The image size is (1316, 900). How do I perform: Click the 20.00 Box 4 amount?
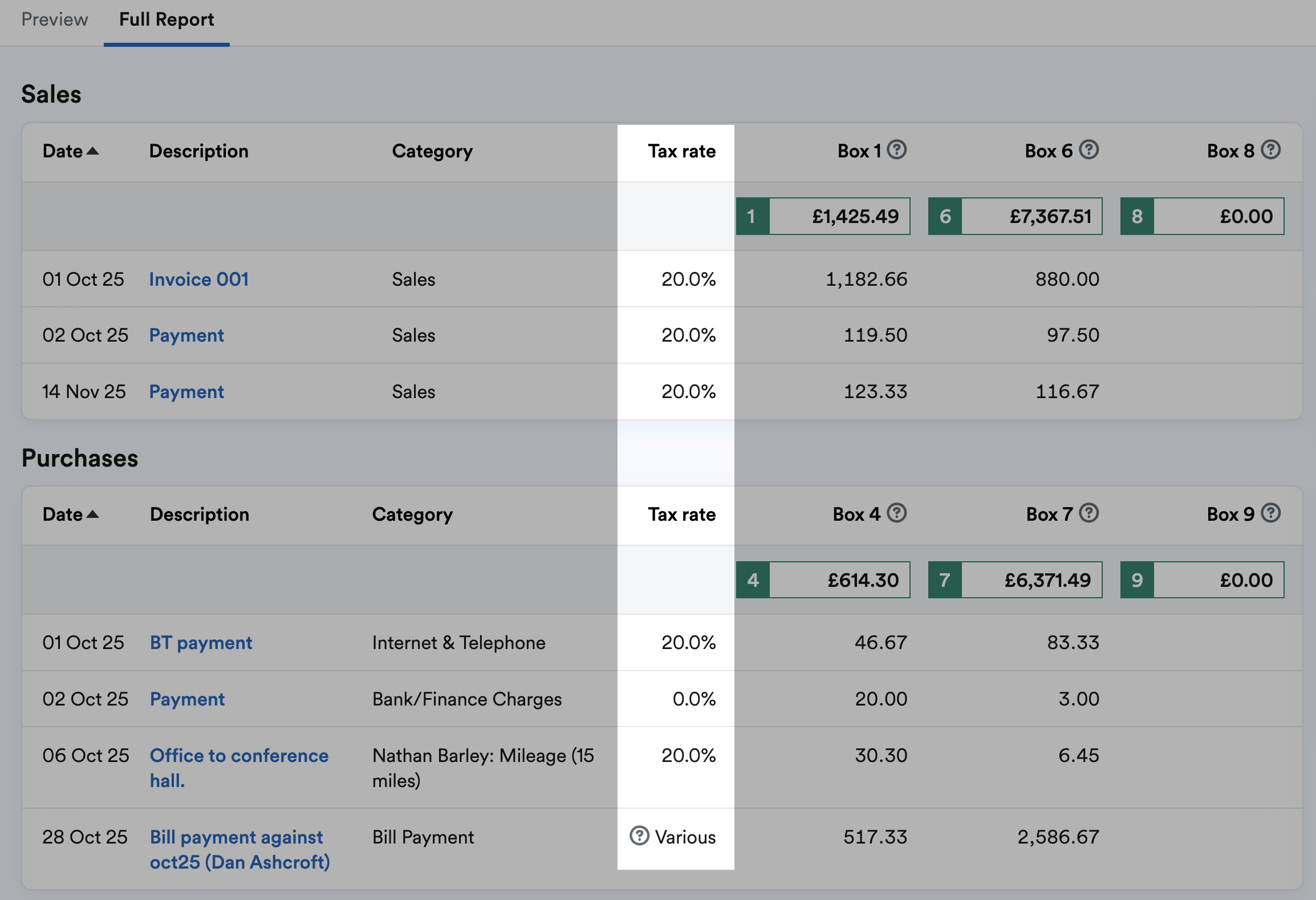point(881,699)
